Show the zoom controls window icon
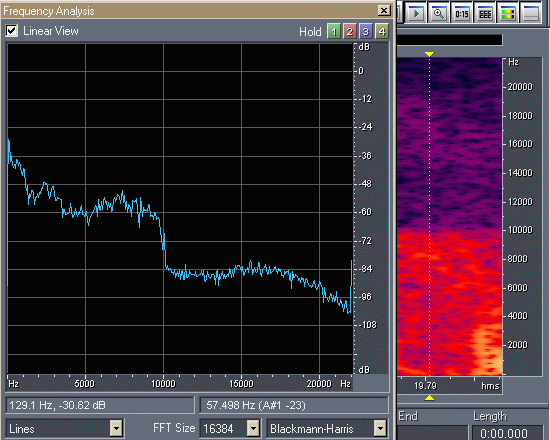 pyautogui.click(x=439, y=13)
